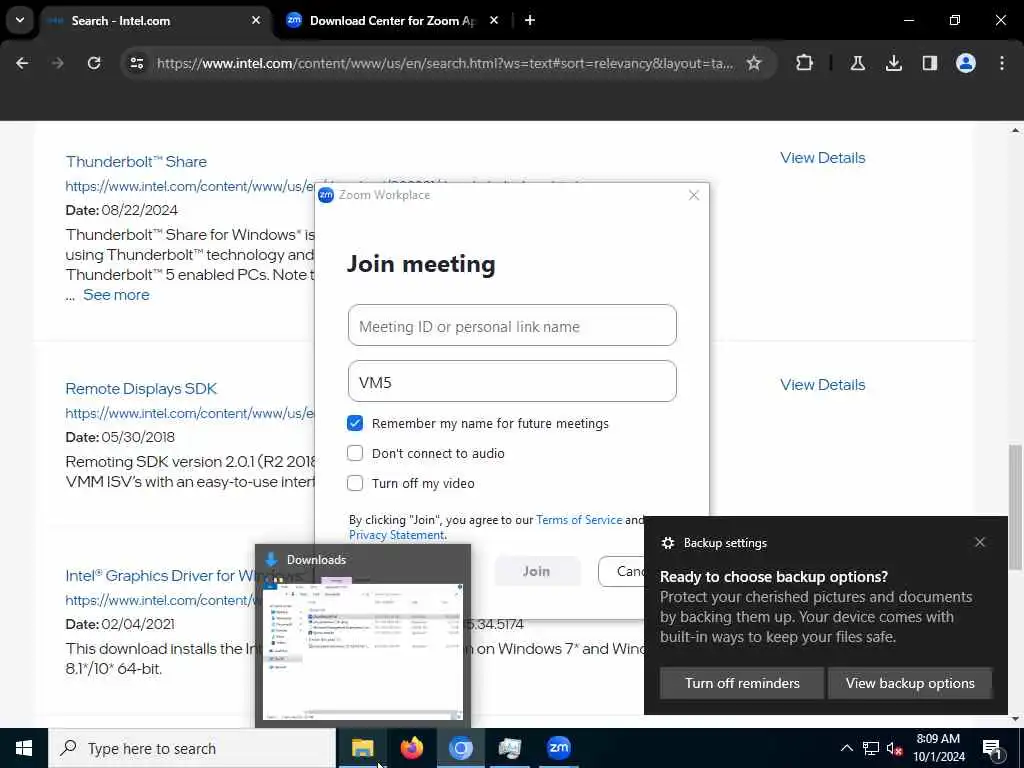Click the muted volume tray icon
This screenshot has width=1024, height=768.
click(894, 748)
